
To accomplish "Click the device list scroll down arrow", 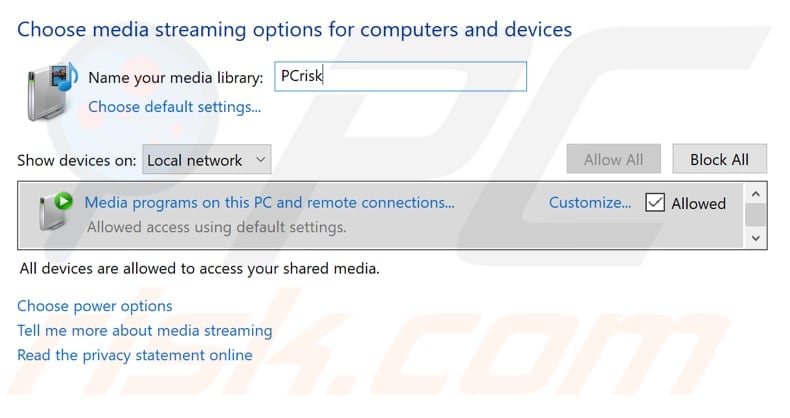I will pos(755,238).
